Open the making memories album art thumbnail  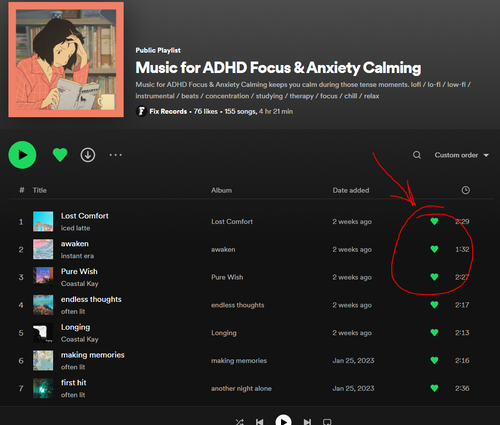[x=43, y=360]
